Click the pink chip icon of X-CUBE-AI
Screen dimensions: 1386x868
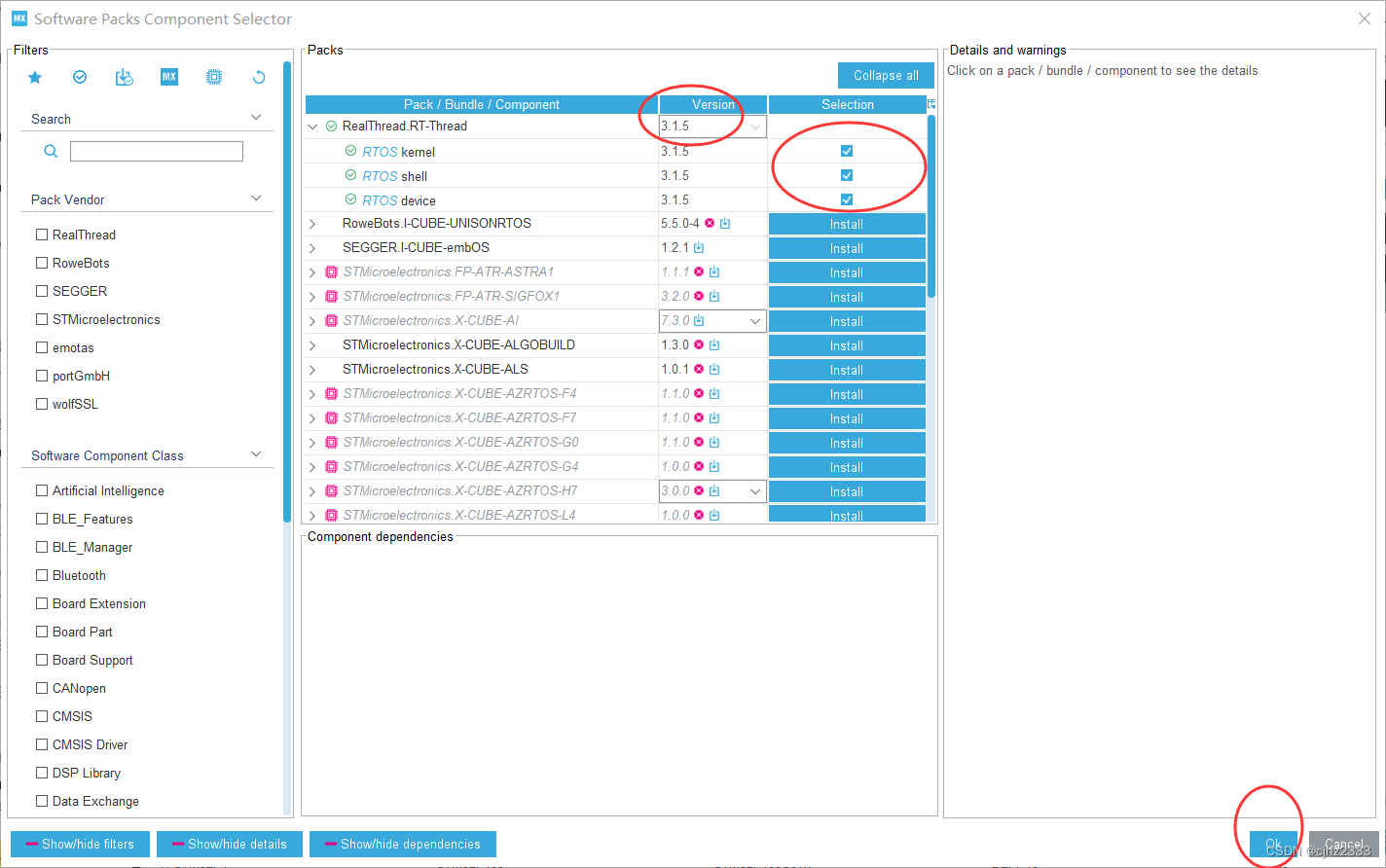[331, 320]
